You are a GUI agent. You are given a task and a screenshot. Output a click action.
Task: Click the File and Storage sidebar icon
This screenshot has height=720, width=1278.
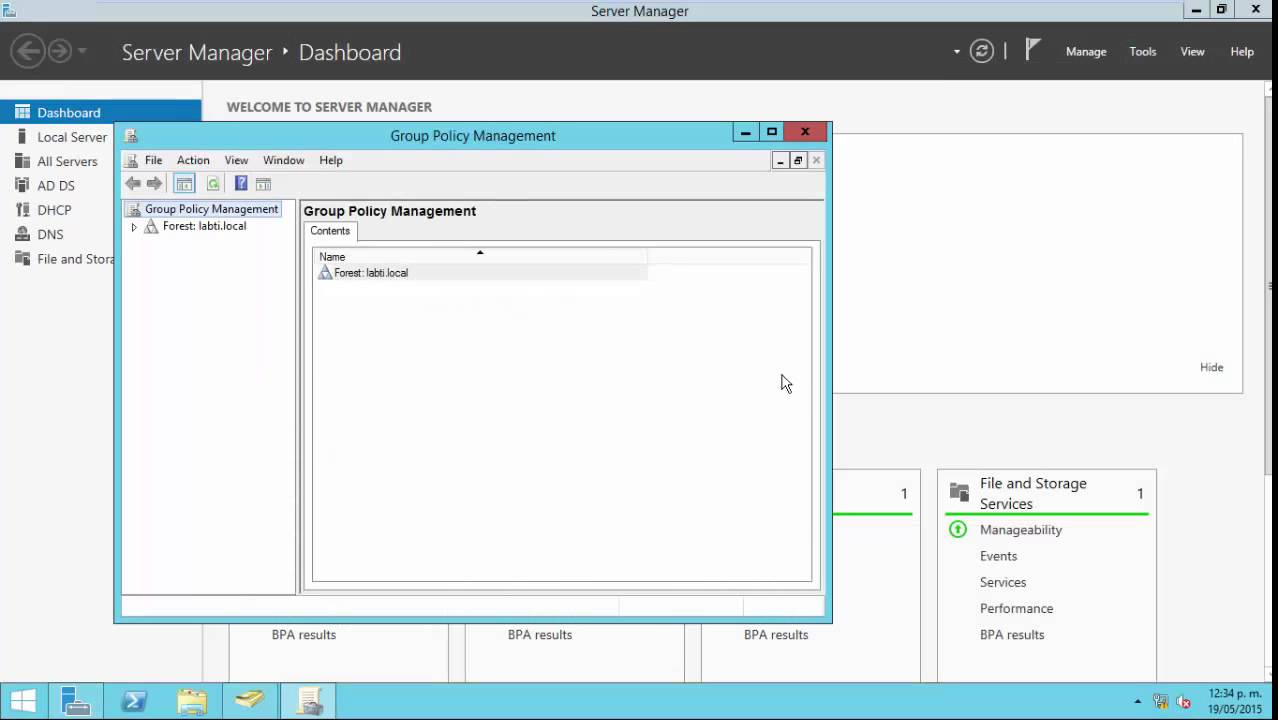[x=22, y=259]
